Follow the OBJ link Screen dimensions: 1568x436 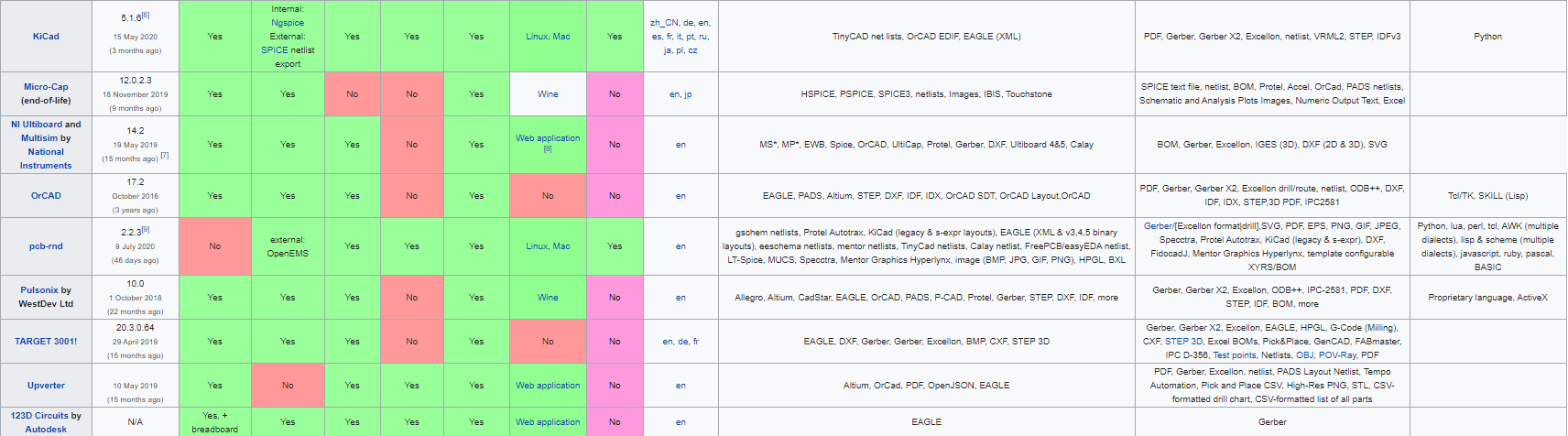coord(1305,355)
